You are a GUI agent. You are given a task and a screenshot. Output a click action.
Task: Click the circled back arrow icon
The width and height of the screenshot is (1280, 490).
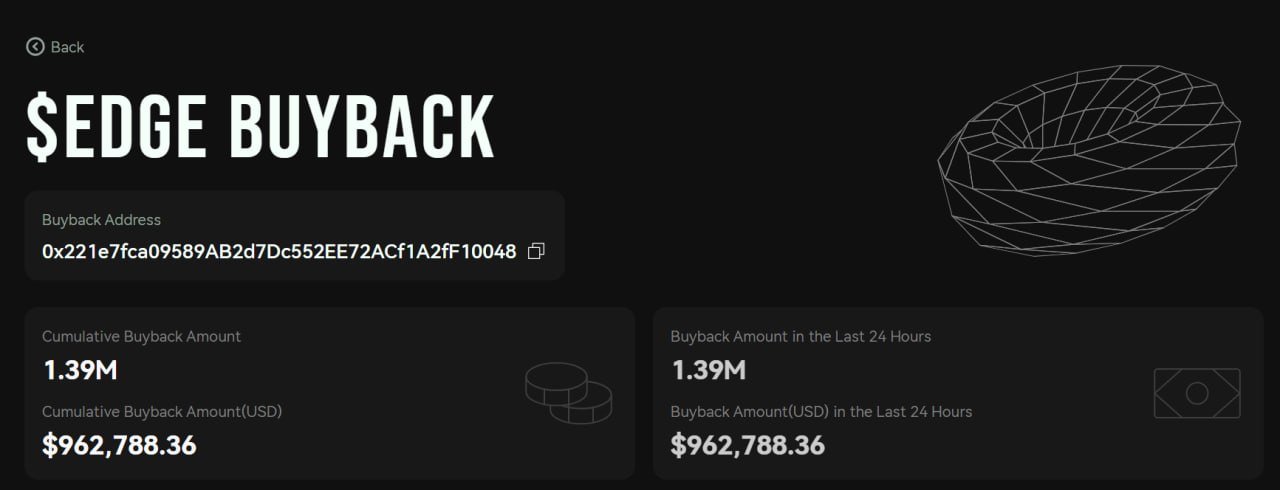pos(35,47)
